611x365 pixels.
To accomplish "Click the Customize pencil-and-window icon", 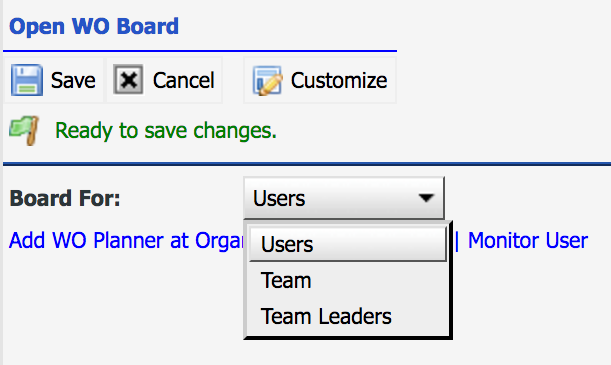I will pyautogui.click(x=267, y=80).
